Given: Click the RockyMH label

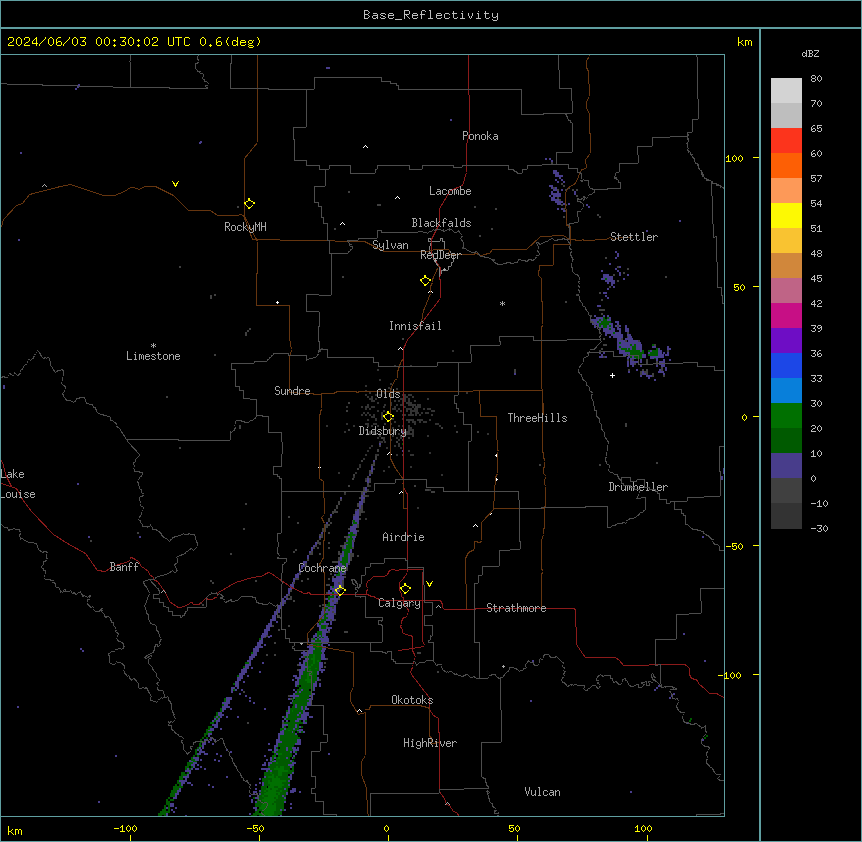Looking at the screenshot, I should pyautogui.click(x=245, y=227).
